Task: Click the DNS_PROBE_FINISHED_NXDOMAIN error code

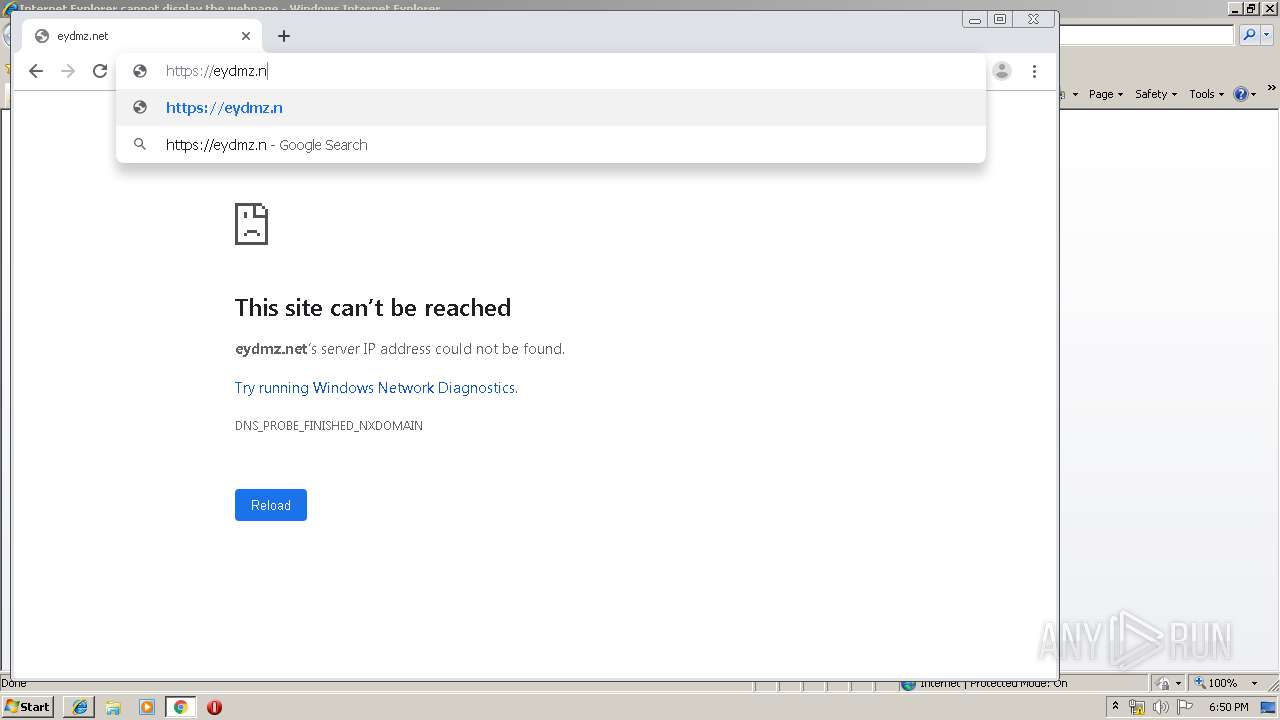Action: coord(329,426)
